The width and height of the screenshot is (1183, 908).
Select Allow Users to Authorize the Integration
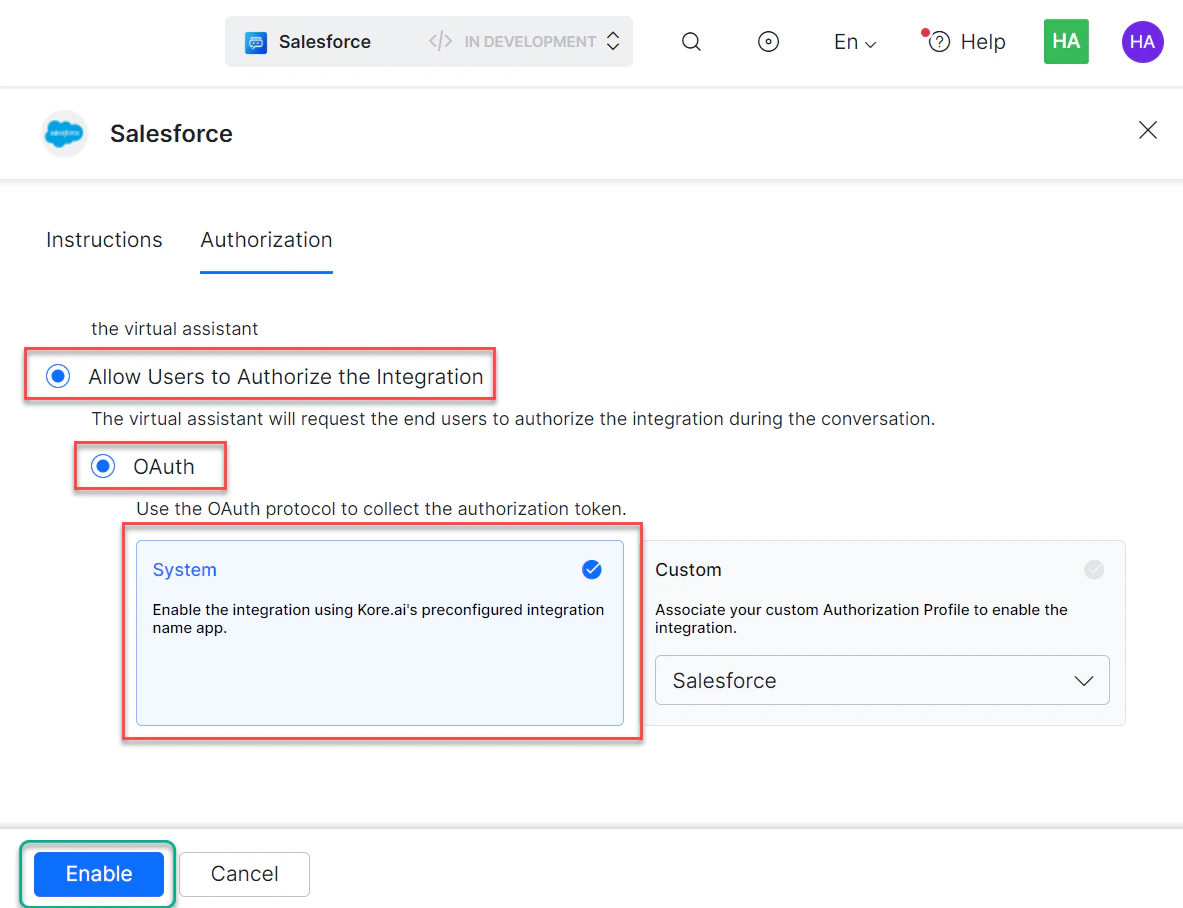coord(57,376)
